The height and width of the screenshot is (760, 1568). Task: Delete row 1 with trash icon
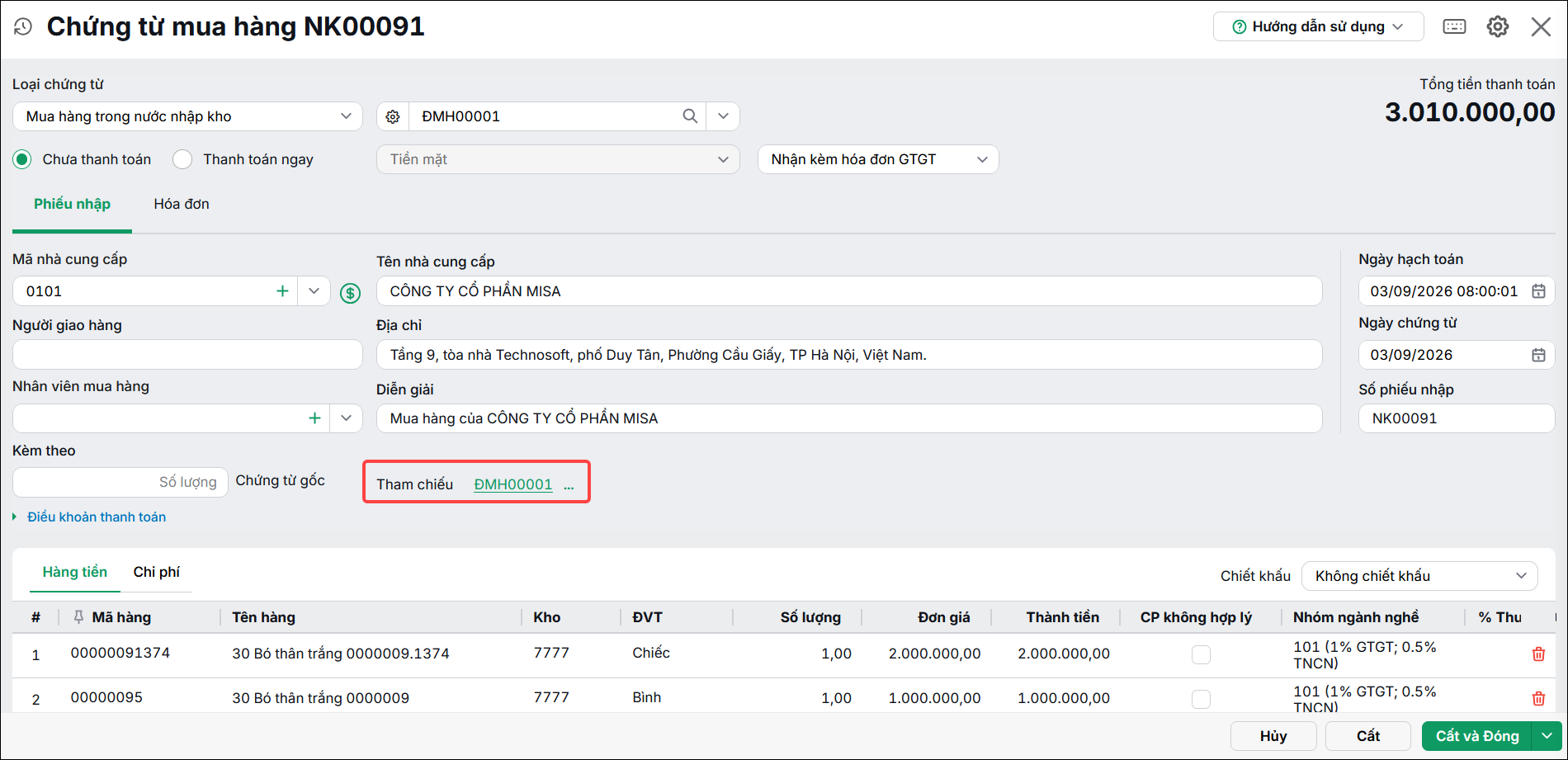[x=1538, y=654]
